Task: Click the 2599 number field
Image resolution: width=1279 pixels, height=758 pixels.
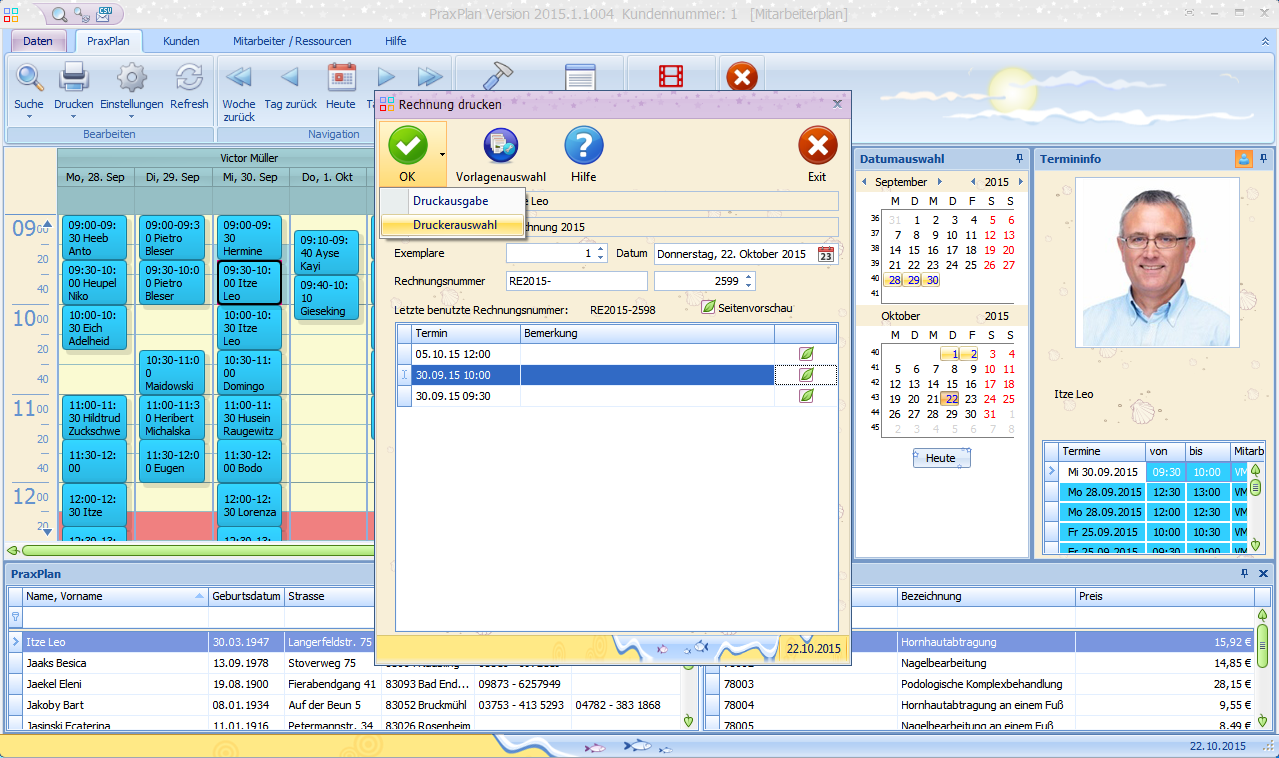Action: coord(698,281)
